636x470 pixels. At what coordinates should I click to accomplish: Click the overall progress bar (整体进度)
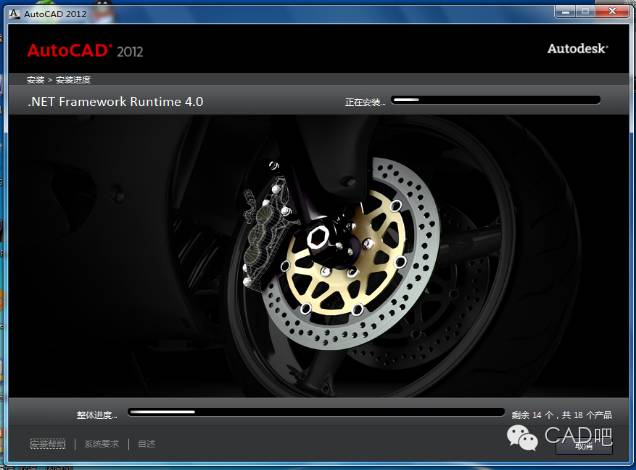coord(316,412)
